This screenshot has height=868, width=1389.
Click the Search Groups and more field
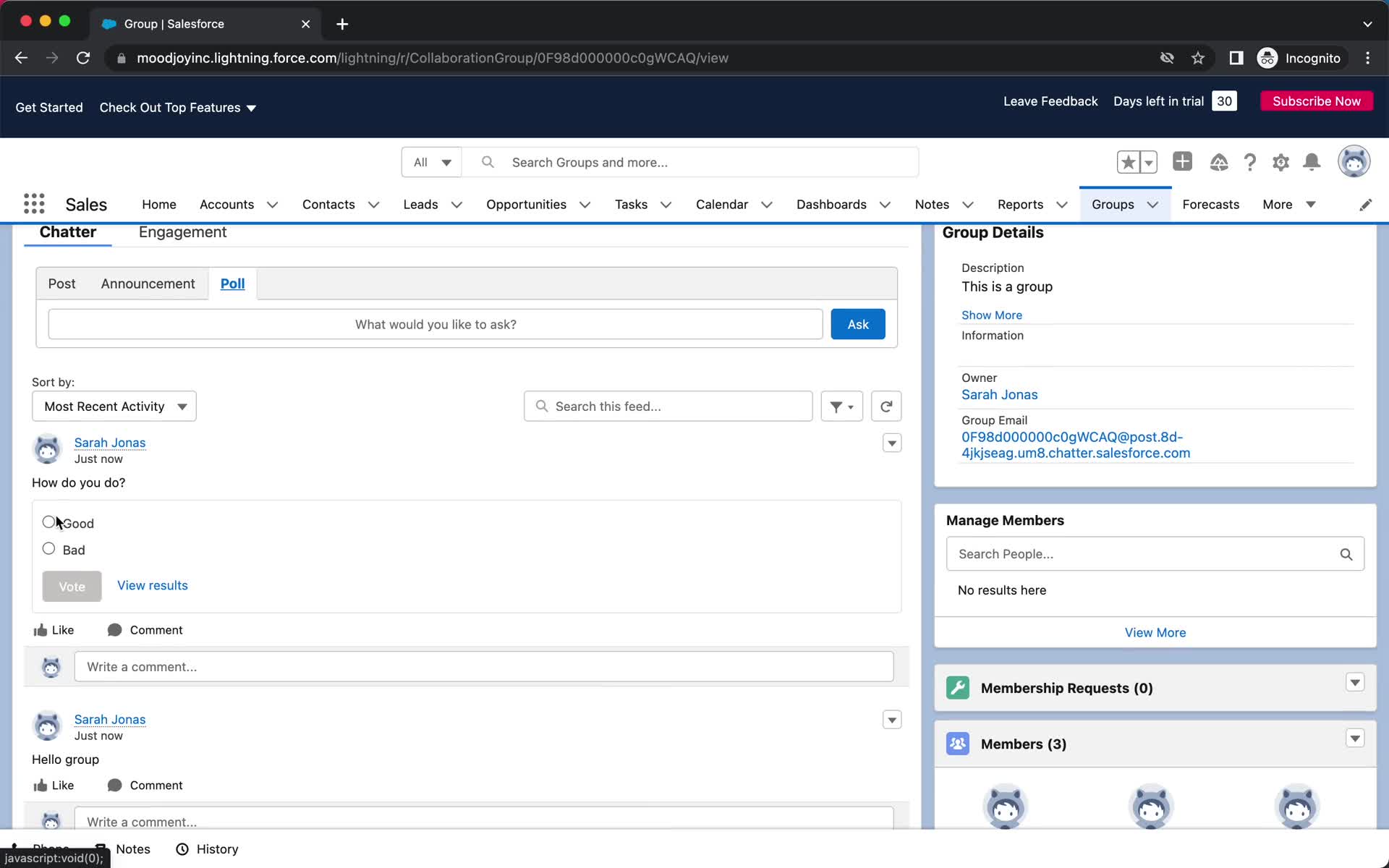pos(690,162)
